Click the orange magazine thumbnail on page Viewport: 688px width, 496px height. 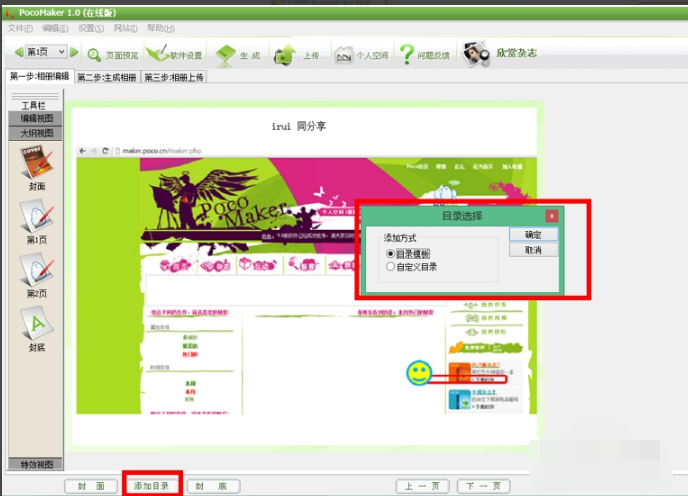(x=459, y=372)
